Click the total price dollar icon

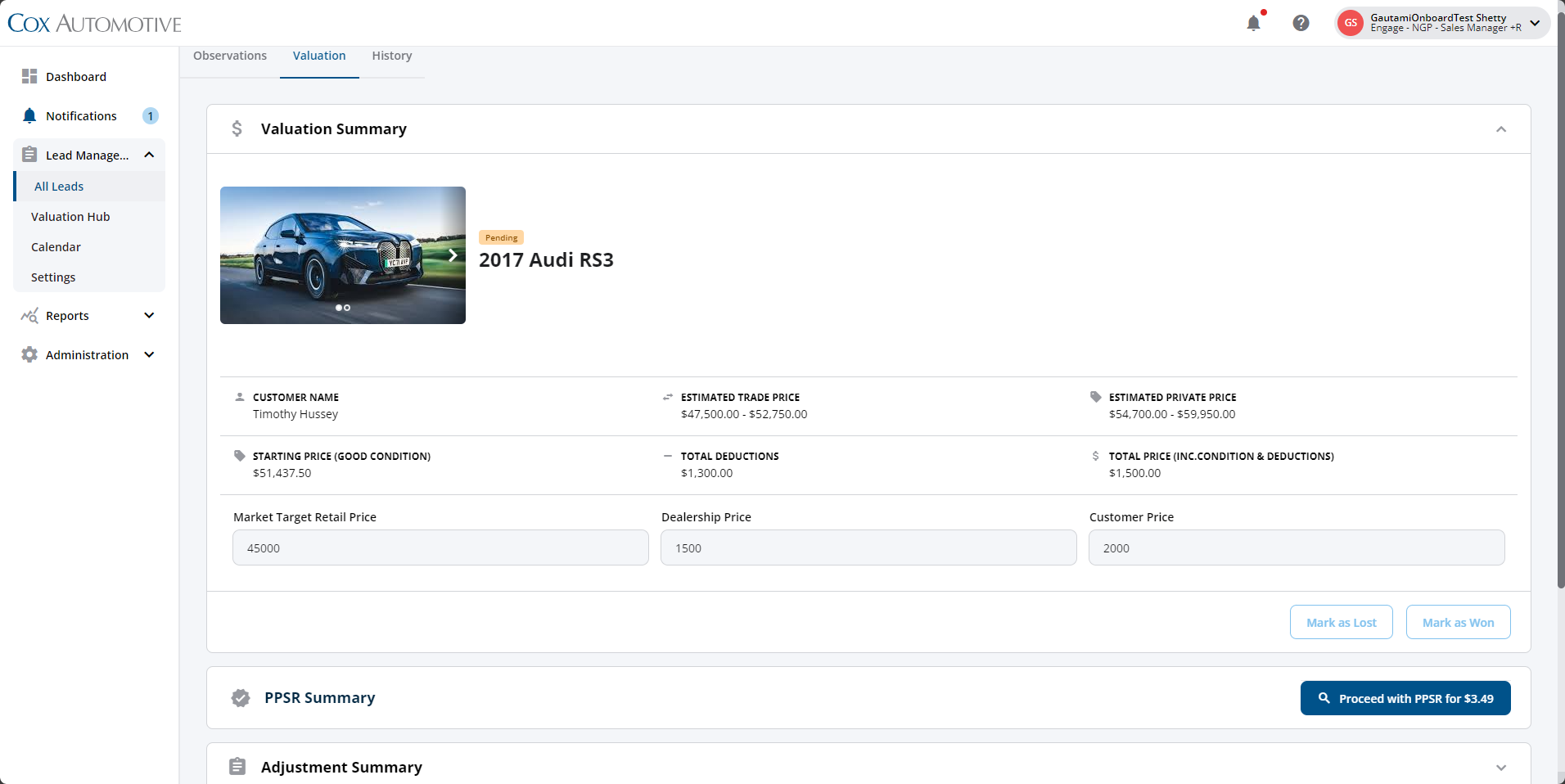point(1096,456)
